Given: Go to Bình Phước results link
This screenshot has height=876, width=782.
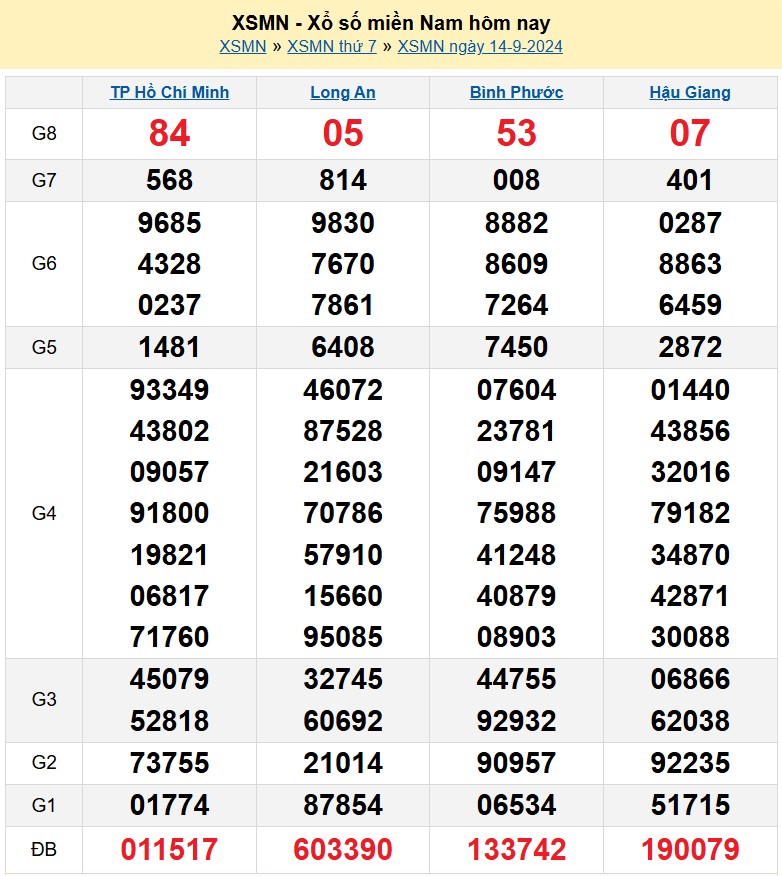Looking at the screenshot, I should 516,92.
